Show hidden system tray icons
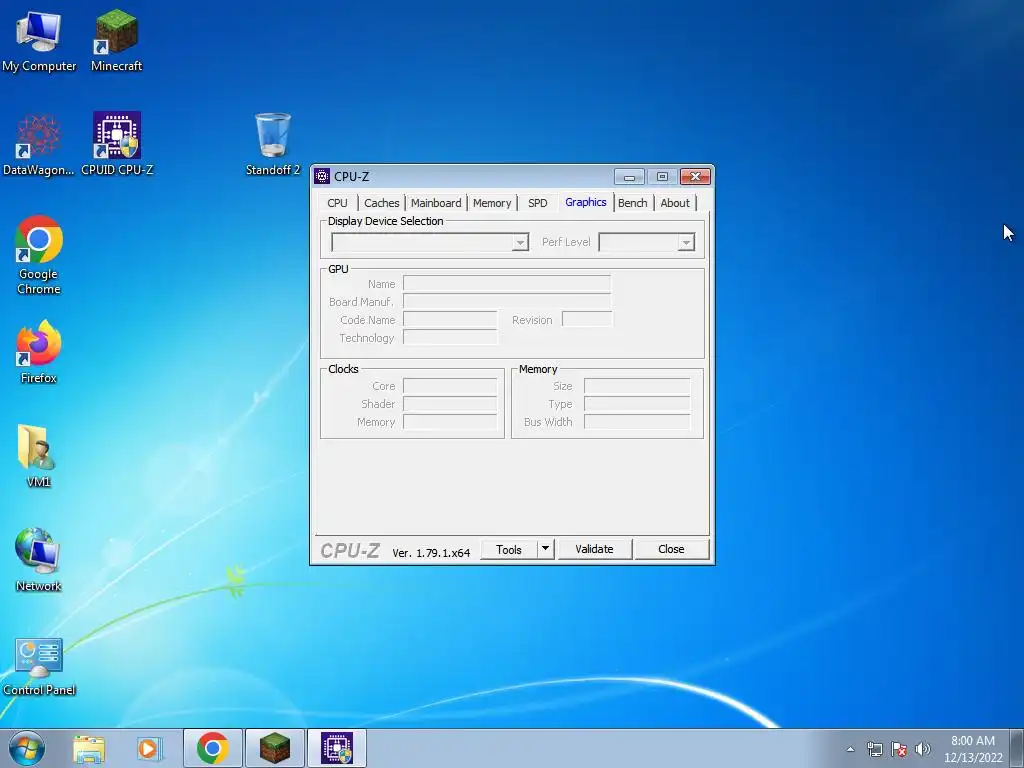 [x=850, y=749]
